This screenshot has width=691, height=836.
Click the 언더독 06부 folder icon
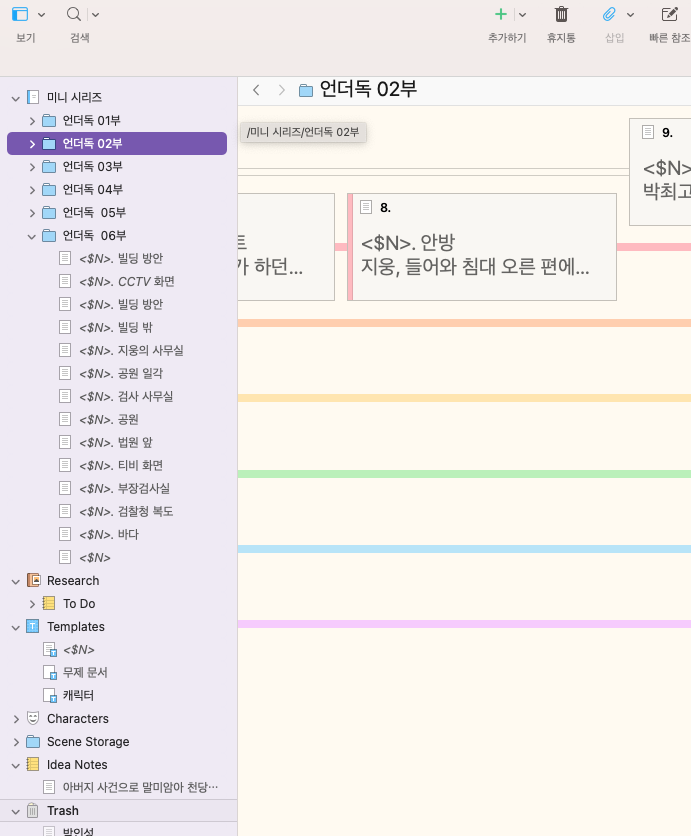49,235
